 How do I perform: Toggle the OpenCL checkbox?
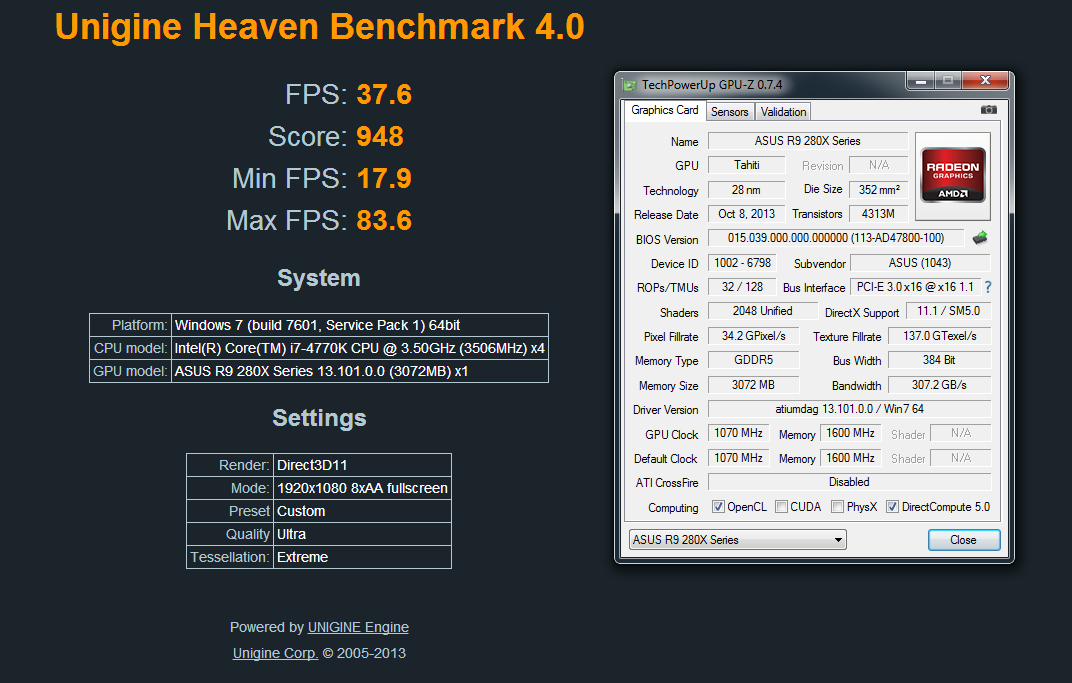(x=718, y=507)
